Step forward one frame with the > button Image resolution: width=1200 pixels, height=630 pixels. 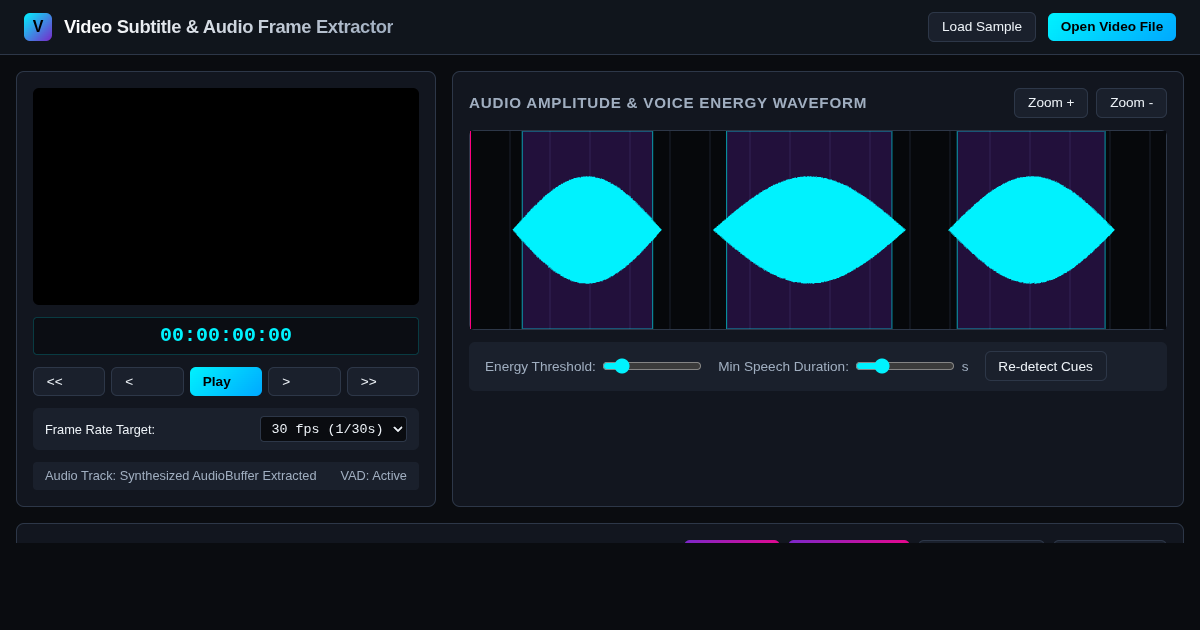click(x=304, y=381)
